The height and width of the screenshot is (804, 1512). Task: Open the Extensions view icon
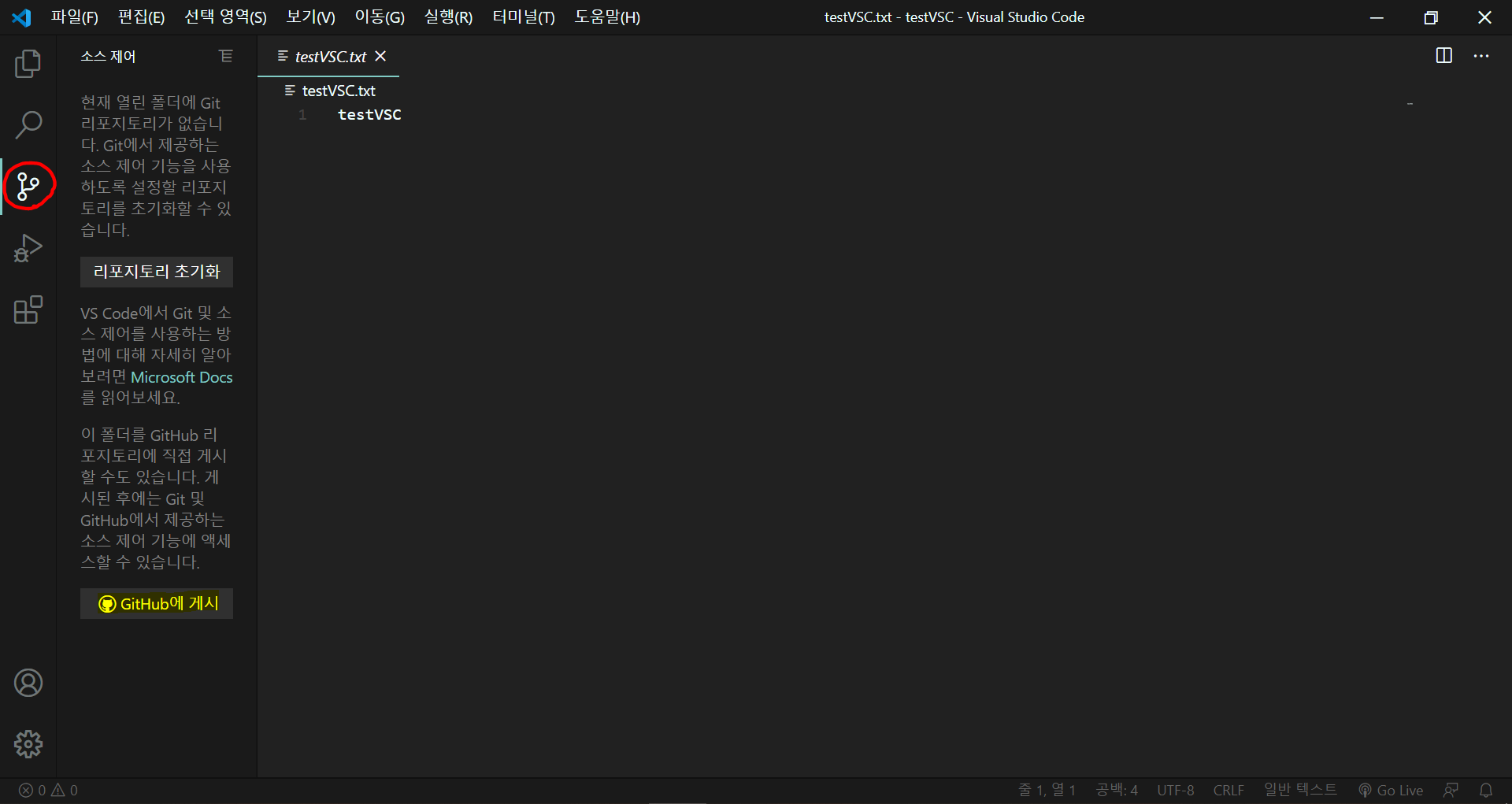[x=28, y=309]
